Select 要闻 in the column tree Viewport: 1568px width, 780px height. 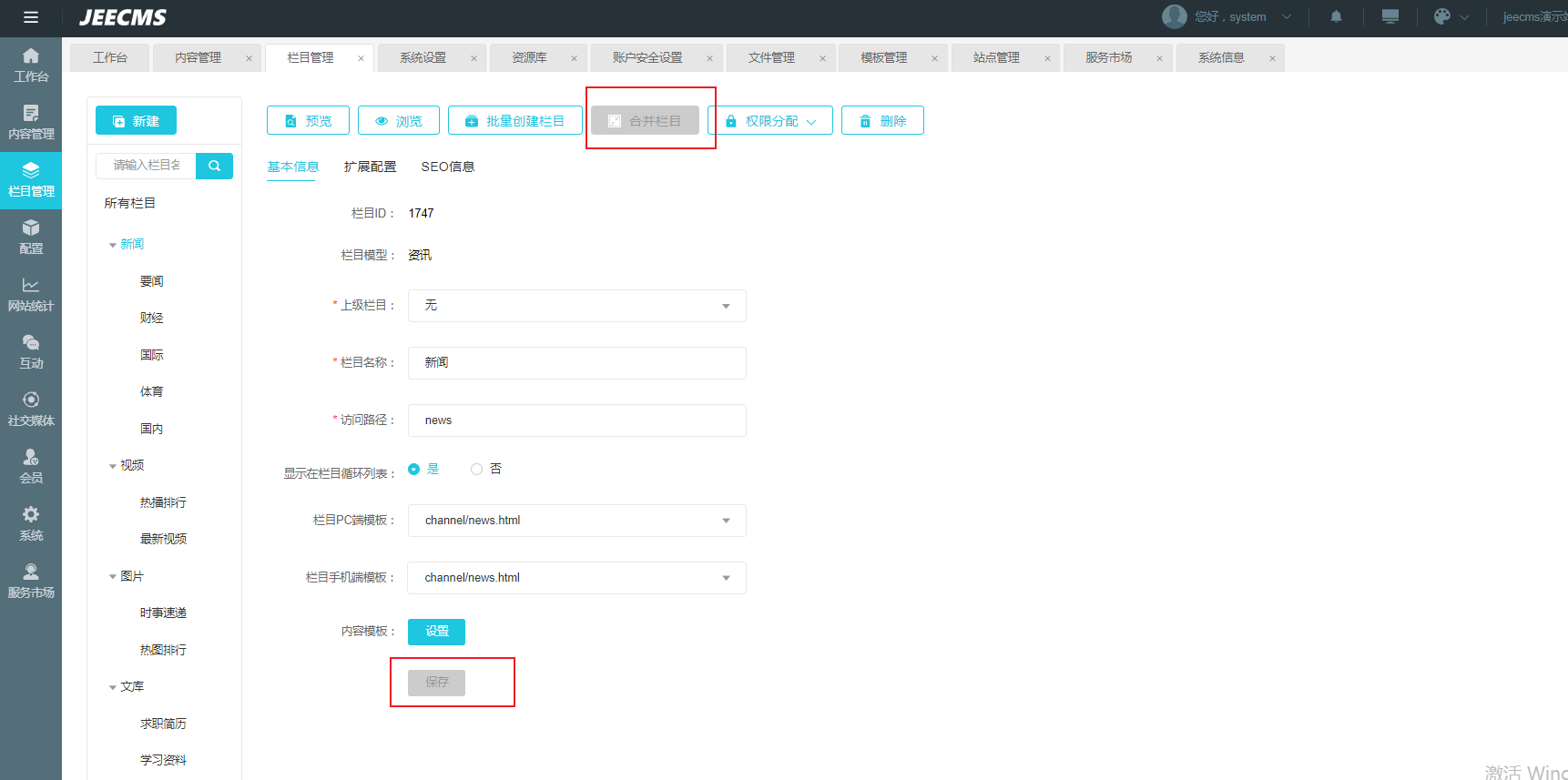(152, 282)
